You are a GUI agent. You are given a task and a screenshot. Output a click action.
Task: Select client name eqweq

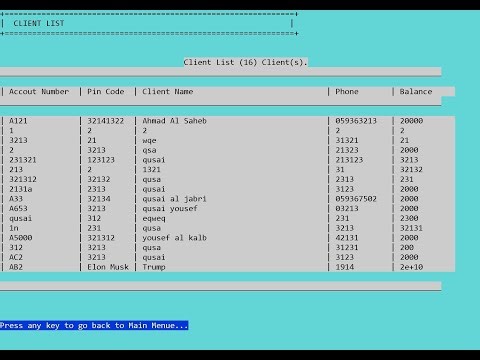click(x=154, y=218)
